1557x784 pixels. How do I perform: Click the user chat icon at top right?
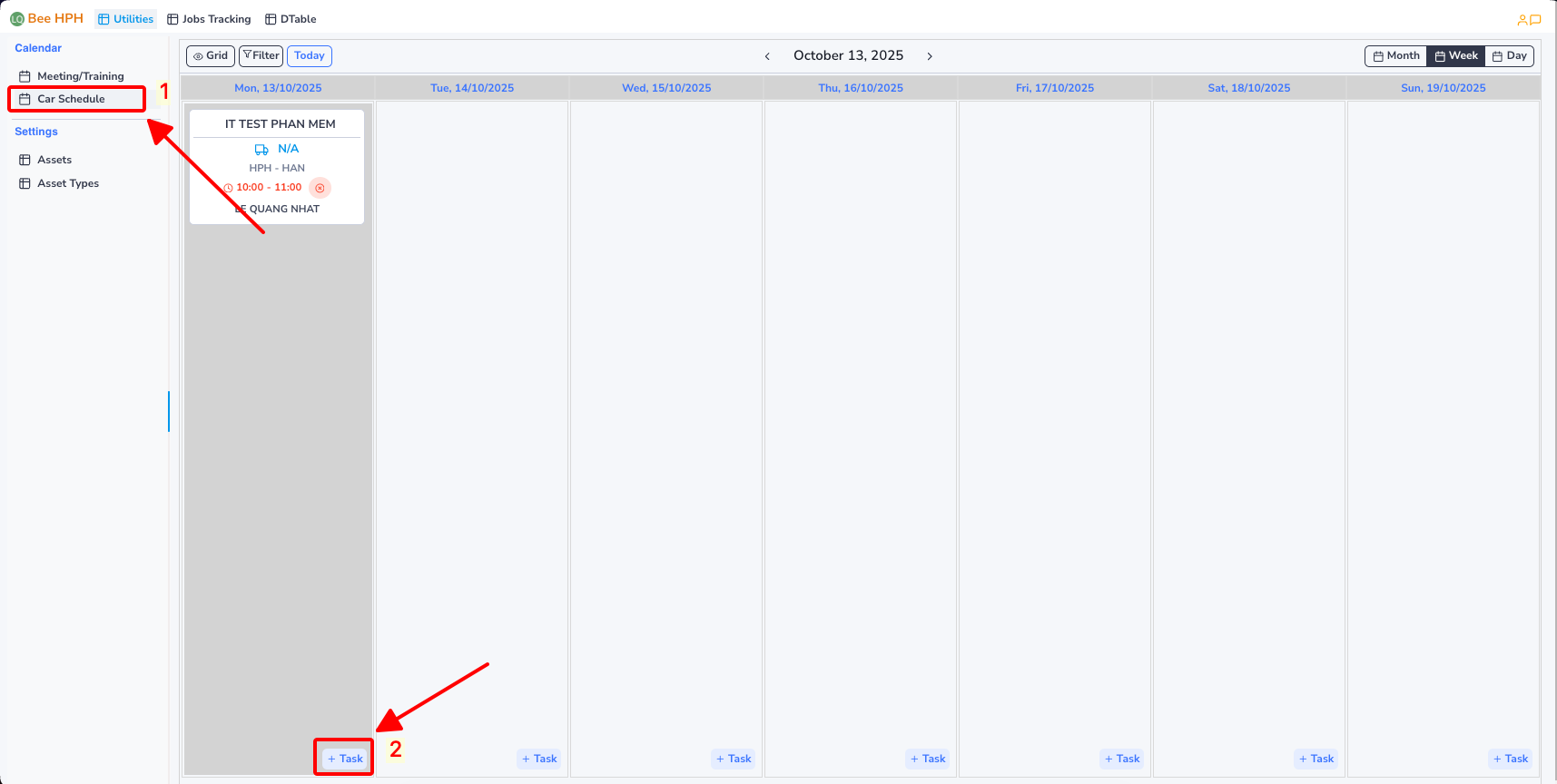pyautogui.click(x=1529, y=19)
